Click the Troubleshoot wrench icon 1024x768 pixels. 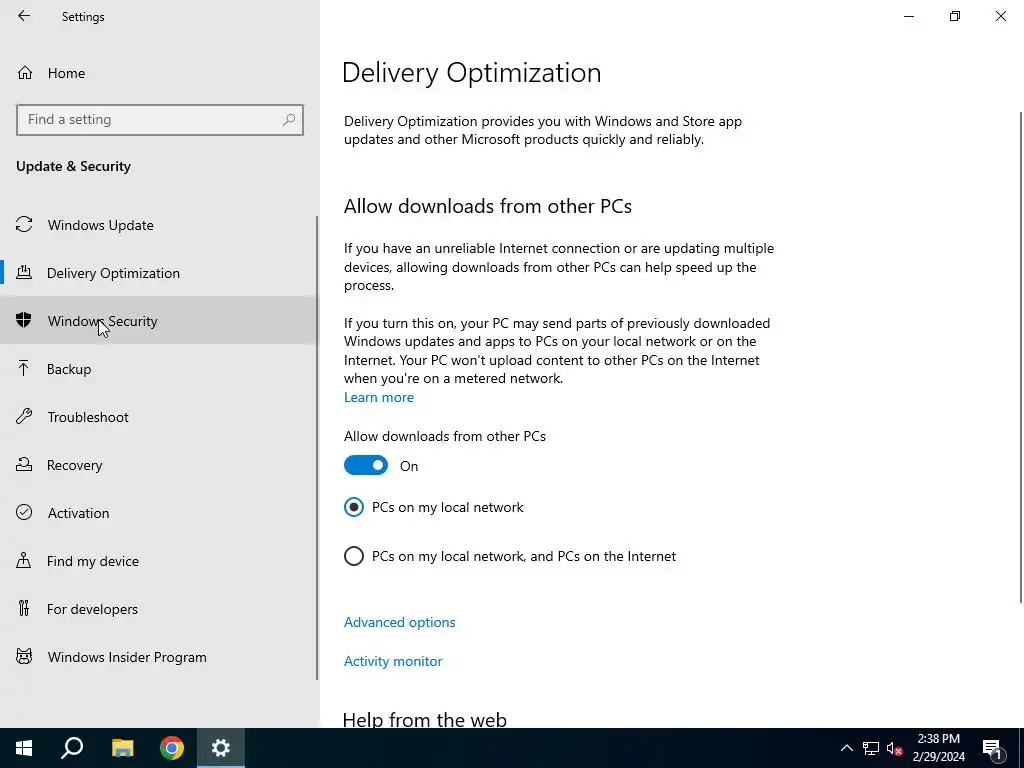tap(24, 417)
